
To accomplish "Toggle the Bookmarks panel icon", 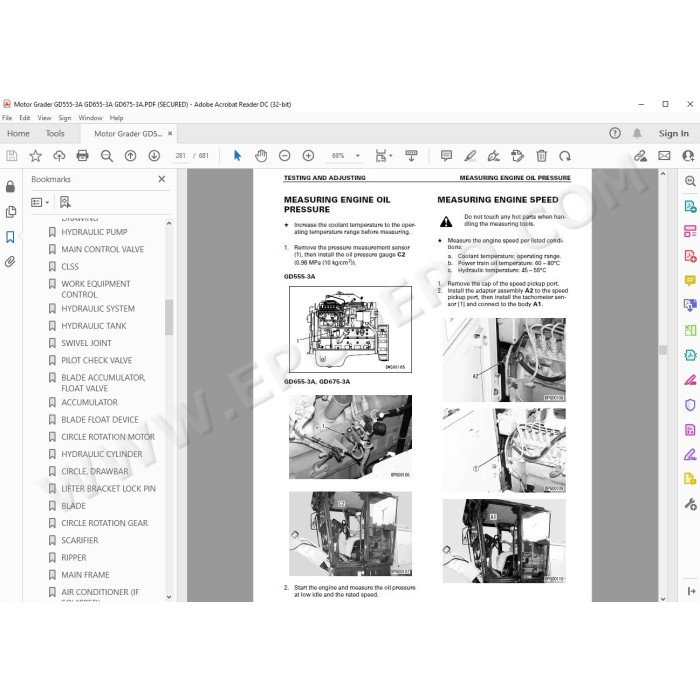I will (x=10, y=237).
